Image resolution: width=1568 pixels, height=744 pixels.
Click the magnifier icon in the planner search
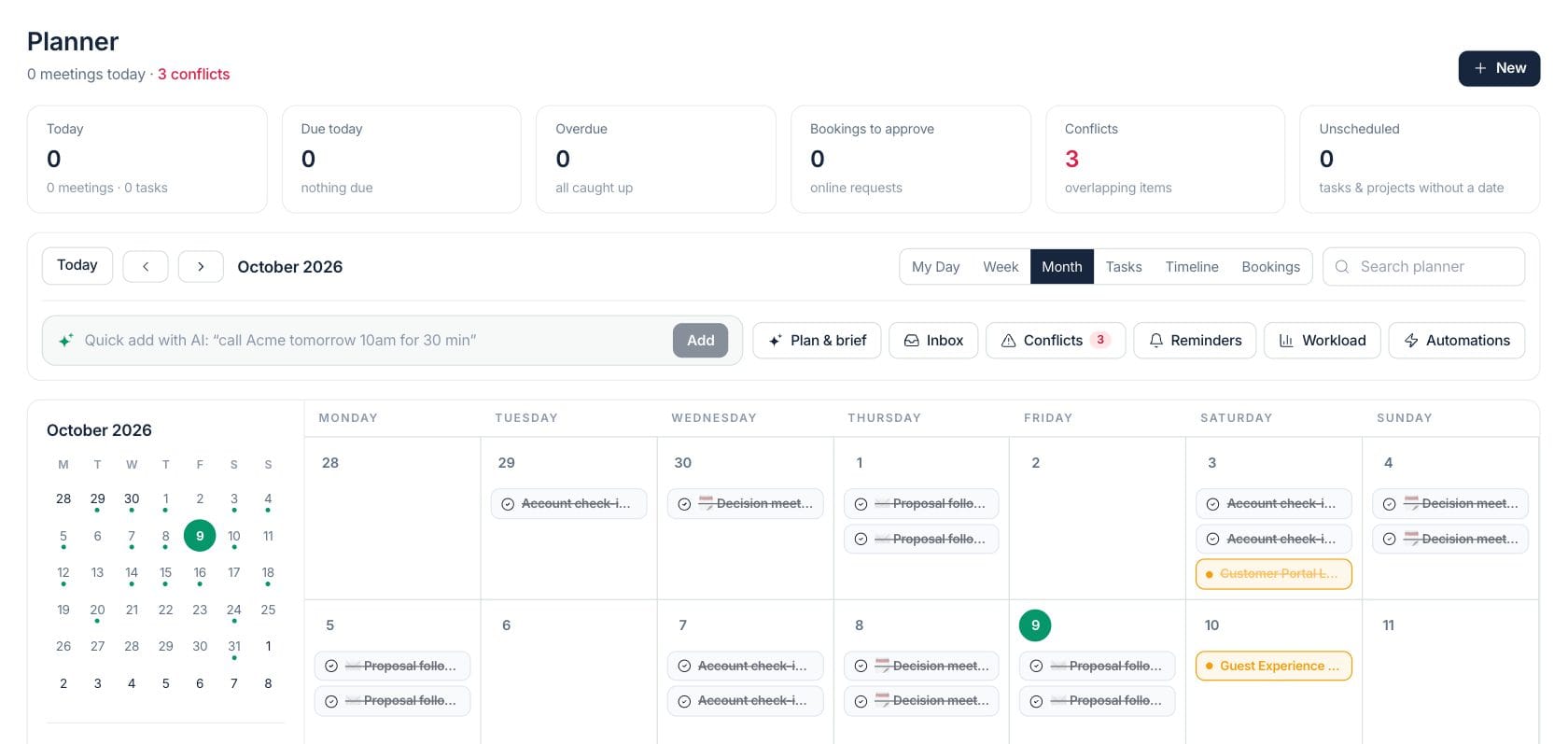tap(1342, 267)
